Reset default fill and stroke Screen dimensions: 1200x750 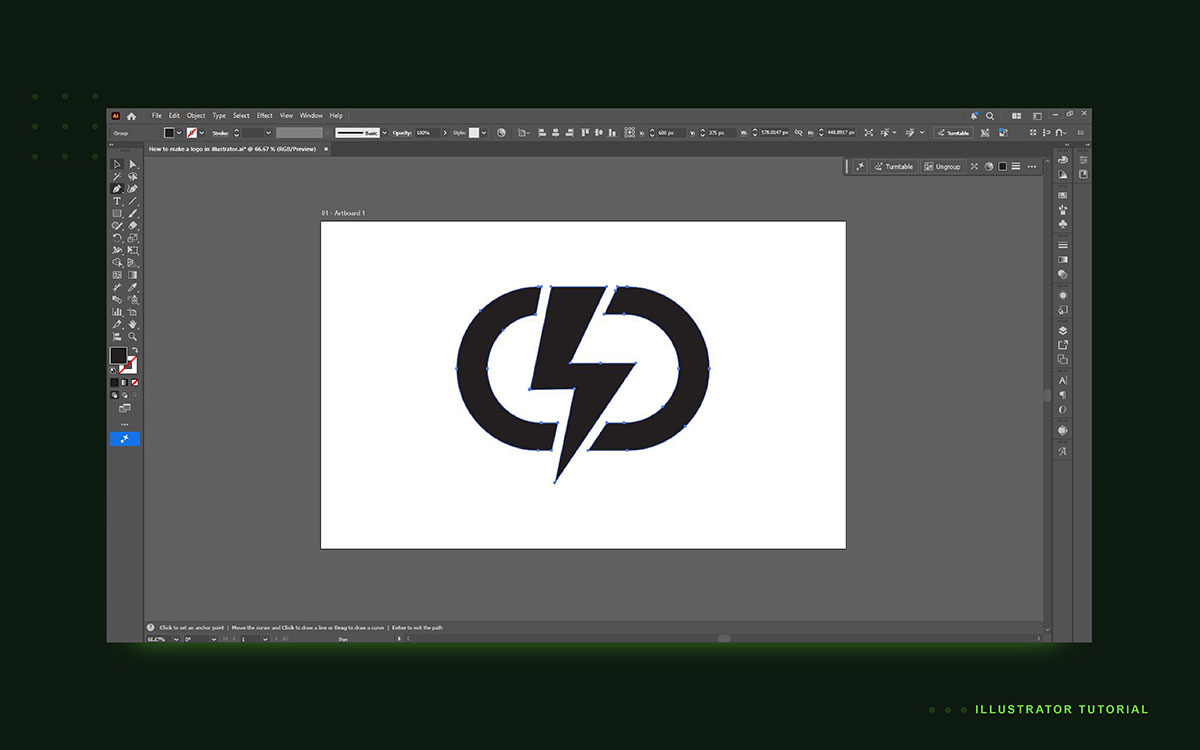click(x=113, y=370)
